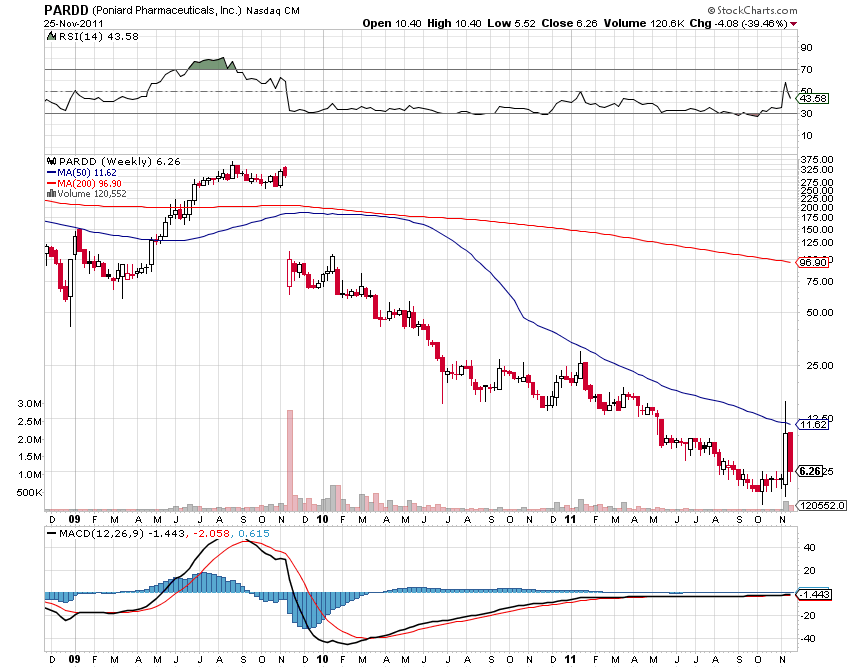Click the -40 MACD axis label
Image resolution: width=850 pixels, height=668 pixels.
pyautogui.click(x=808, y=639)
